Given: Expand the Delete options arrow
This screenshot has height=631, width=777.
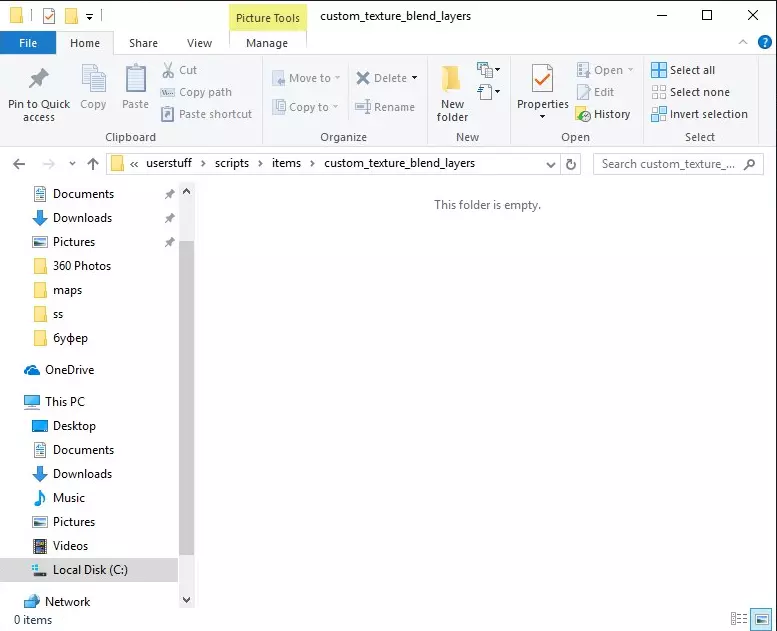Looking at the screenshot, I should 414,78.
